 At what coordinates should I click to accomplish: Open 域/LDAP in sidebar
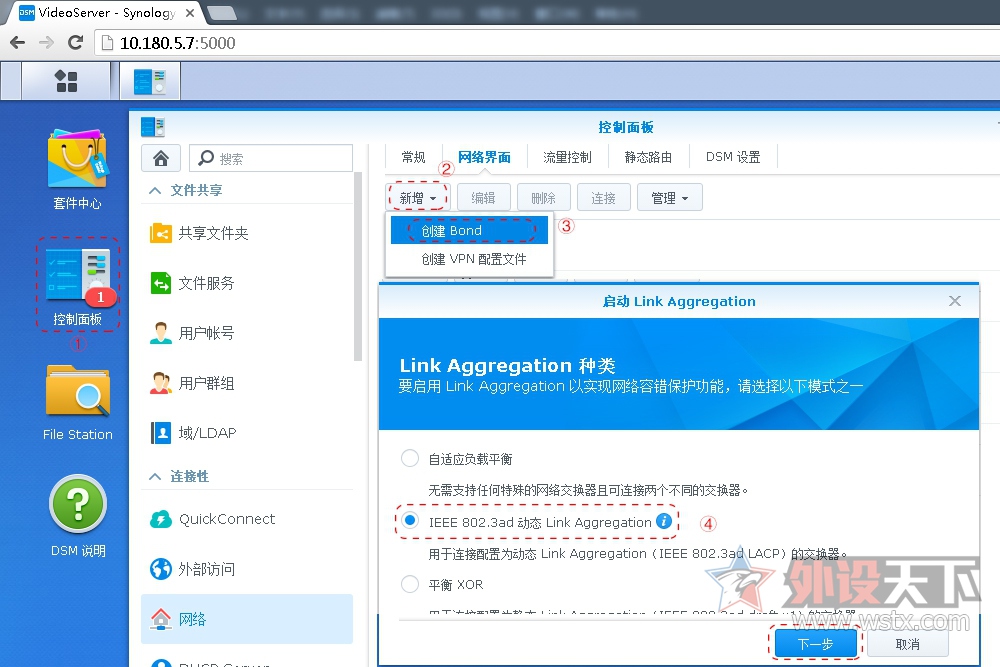pos(247,433)
